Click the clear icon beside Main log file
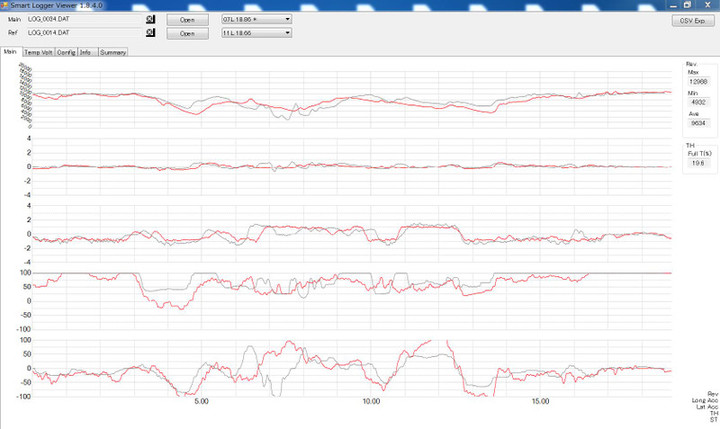Screen dimensions: 720x429 [x=151, y=19]
